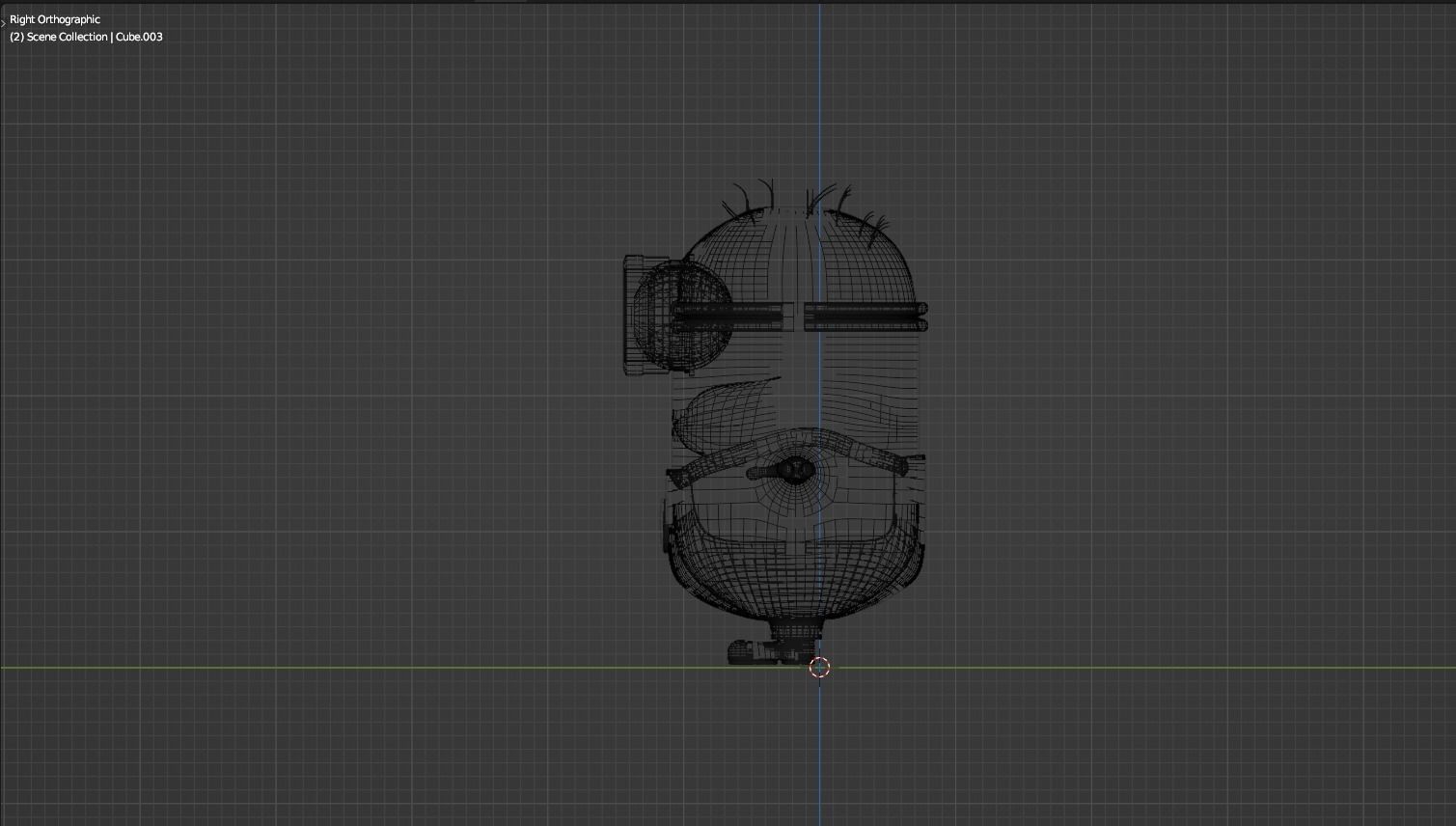Click the 3D cursor at the origin
This screenshot has height=826, width=1456.
pyautogui.click(x=819, y=667)
